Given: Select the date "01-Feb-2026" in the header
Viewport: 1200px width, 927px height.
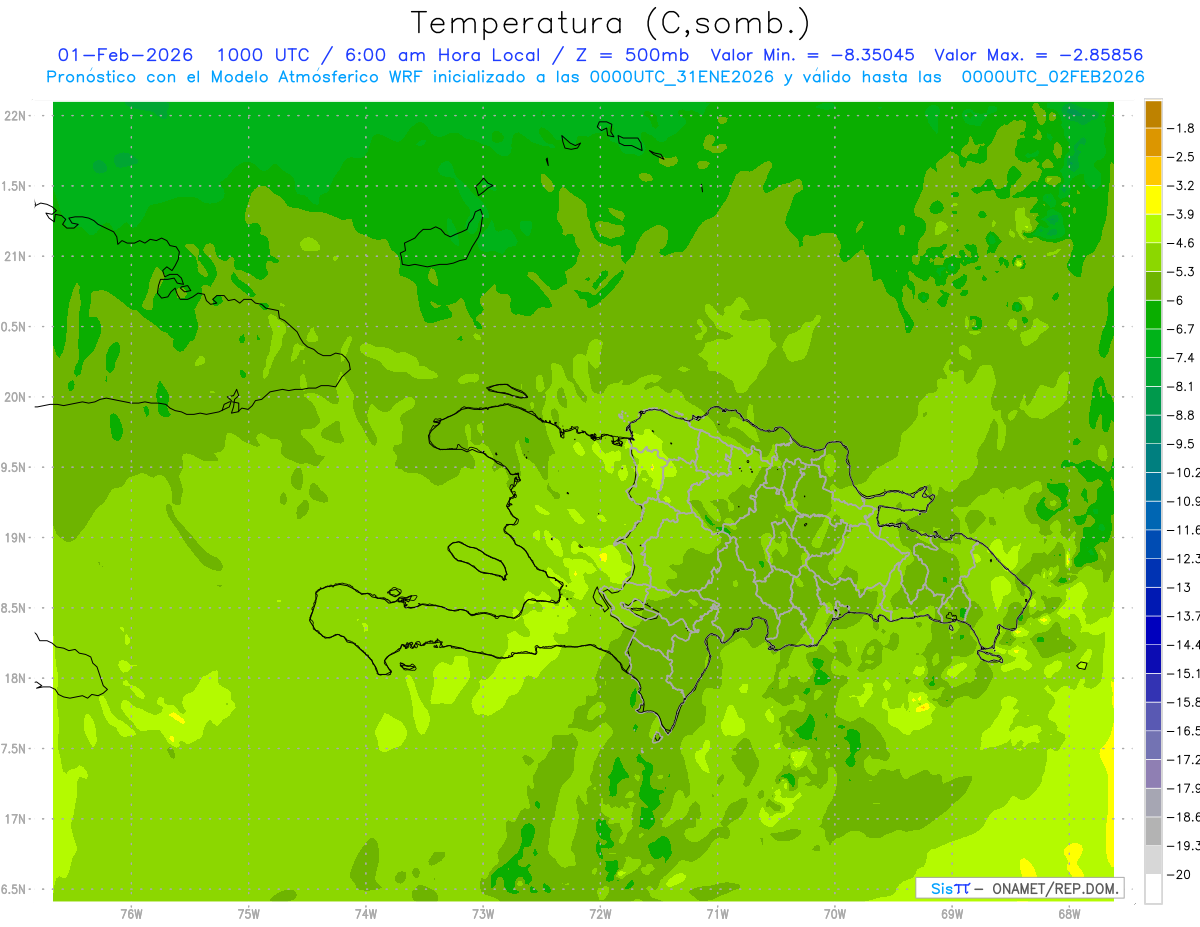Looking at the screenshot, I should pos(125,55).
